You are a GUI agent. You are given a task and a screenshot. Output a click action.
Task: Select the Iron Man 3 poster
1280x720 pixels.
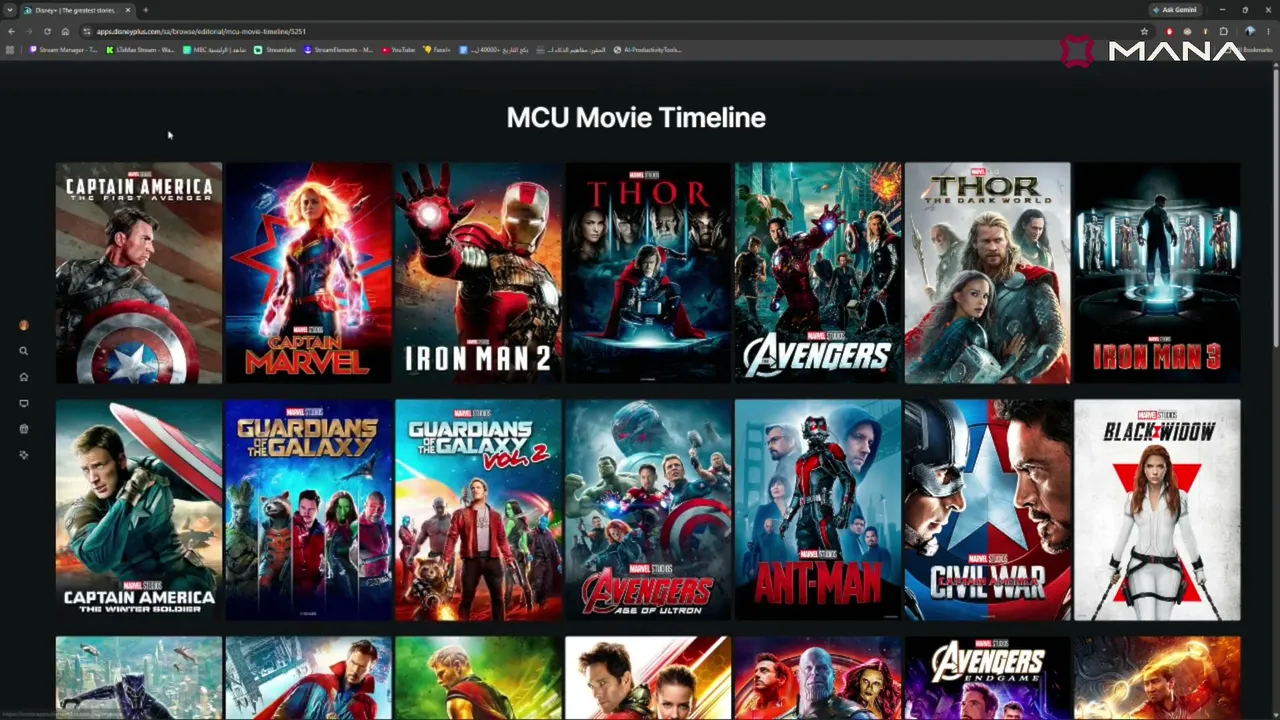(1157, 273)
